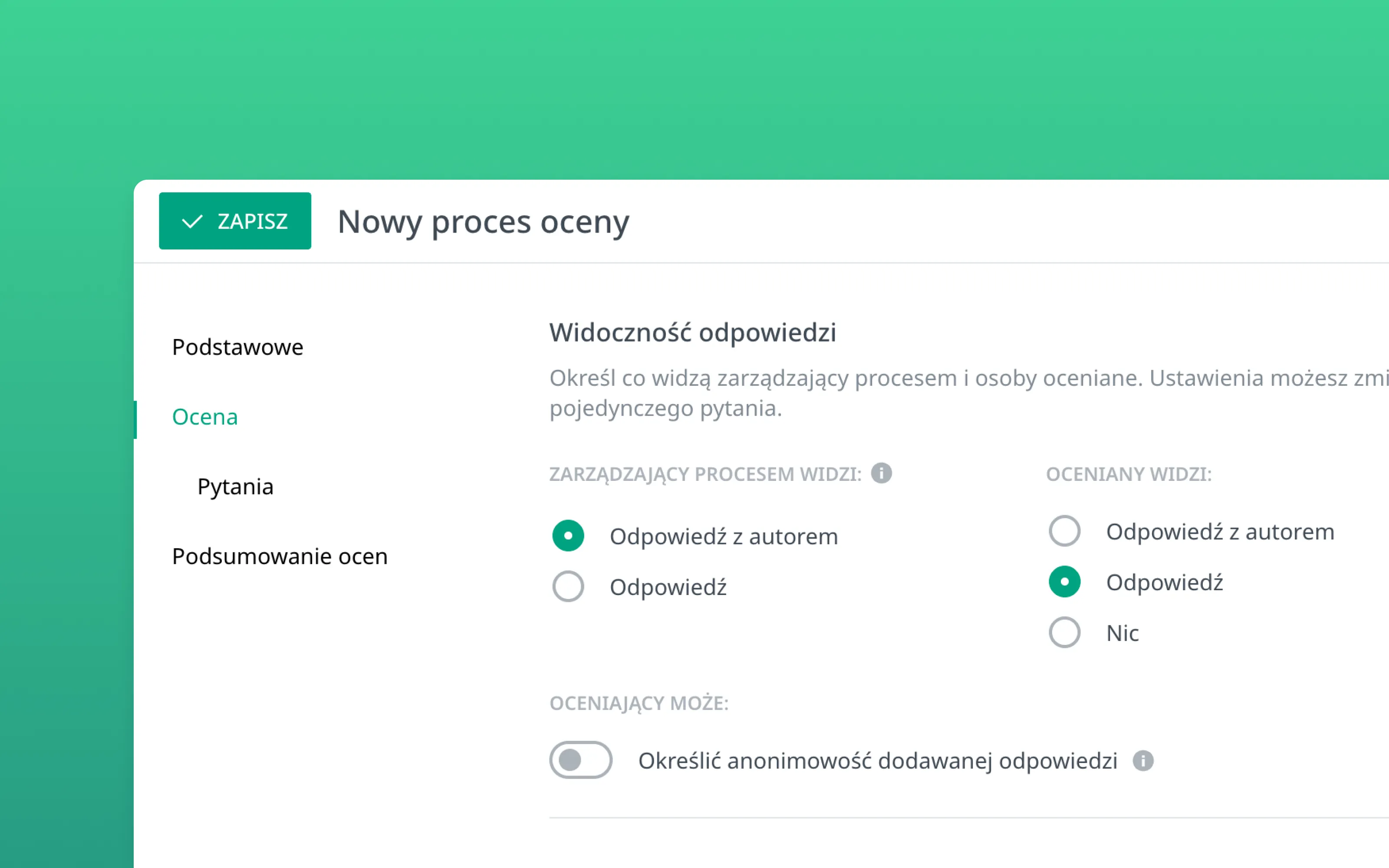Go to the Pytania sub-item
Image resolution: width=1389 pixels, height=868 pixels.
coord(235,487)
